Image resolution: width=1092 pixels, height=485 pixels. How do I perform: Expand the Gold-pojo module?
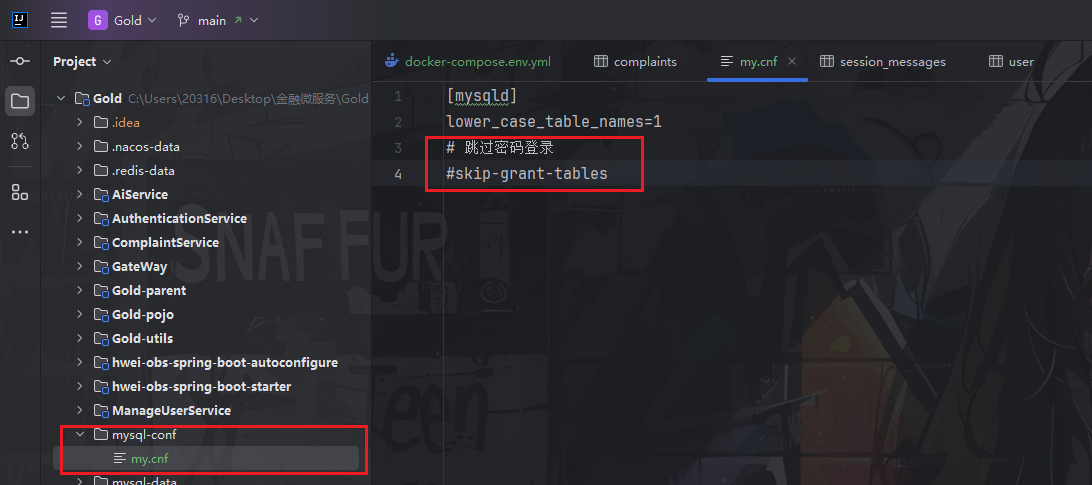click(80, 315)
